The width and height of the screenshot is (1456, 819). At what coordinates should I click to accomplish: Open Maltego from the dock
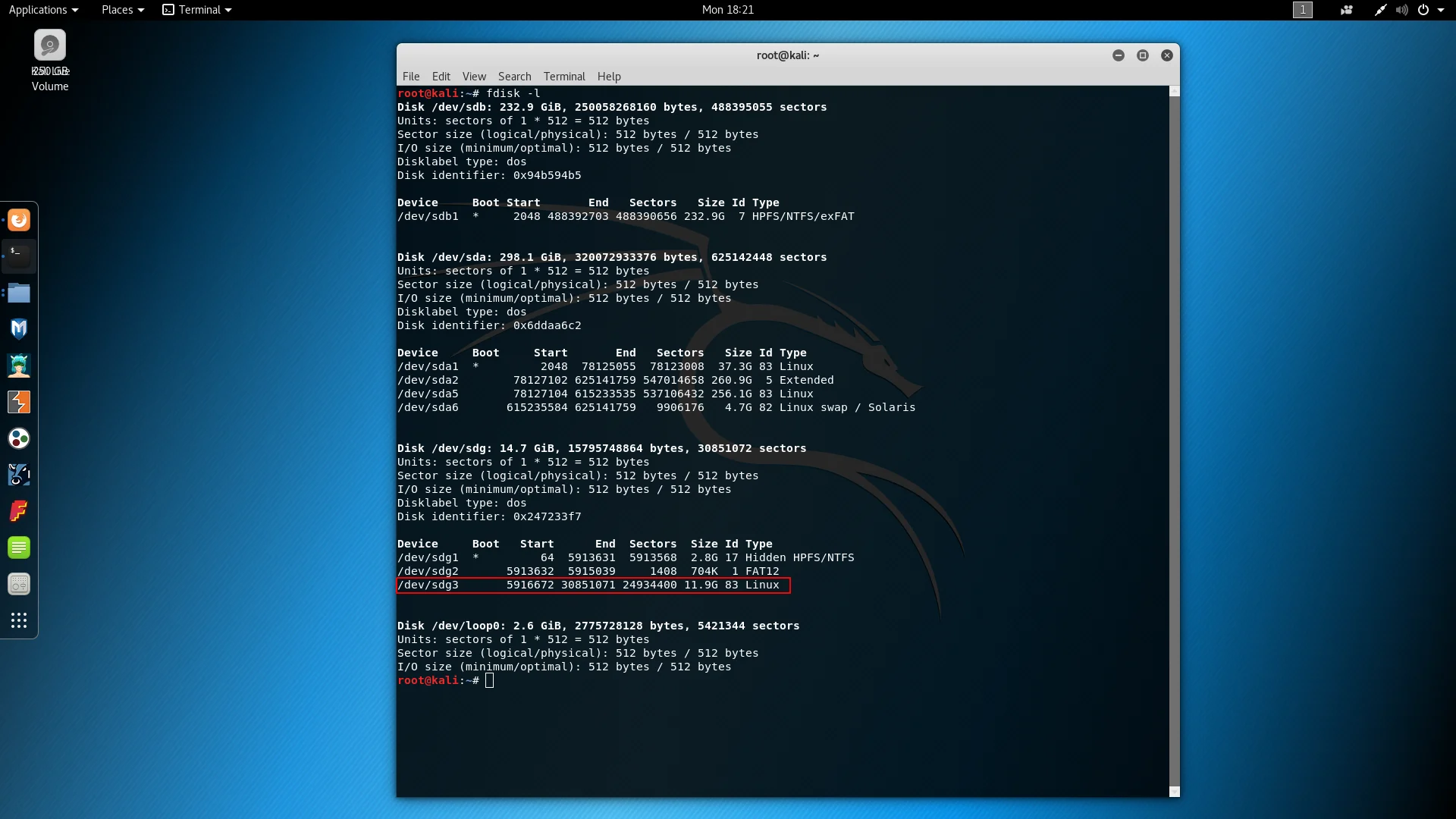pyautogui.click(x=19, y=438)
